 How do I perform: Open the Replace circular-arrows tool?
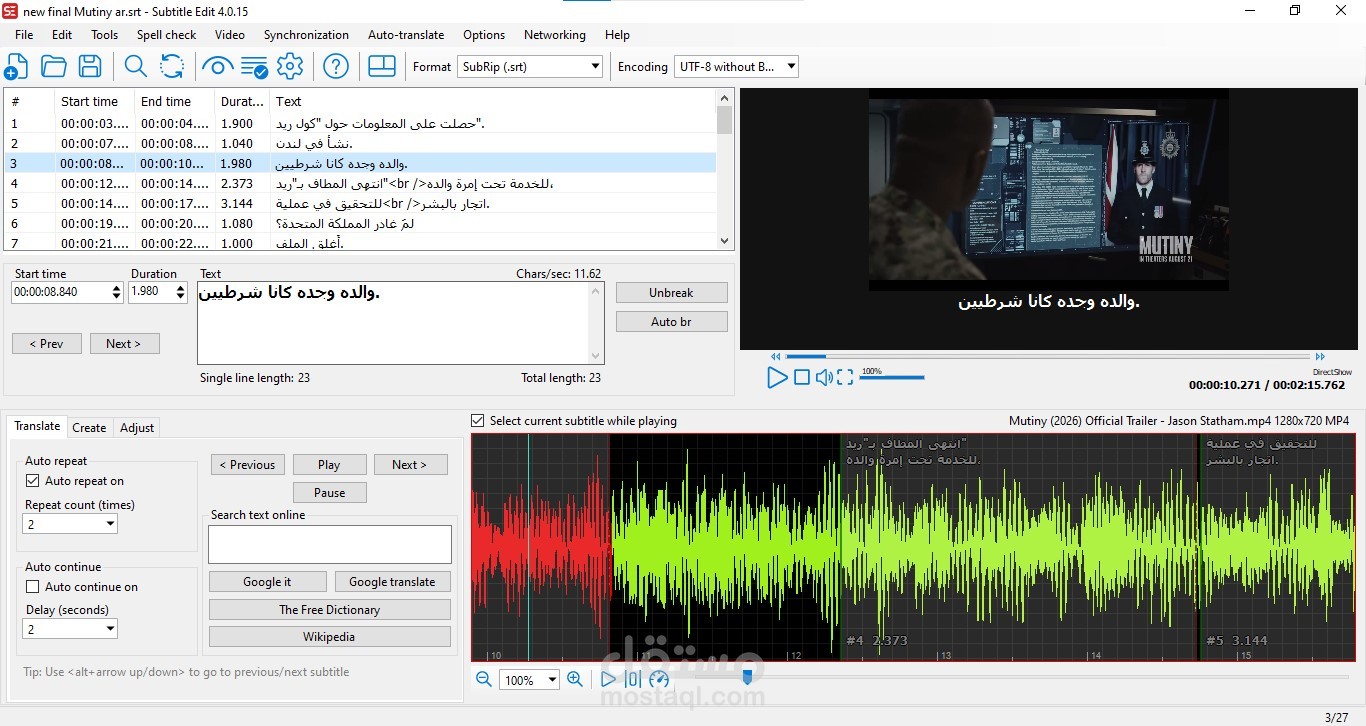(x=172, y=67)
